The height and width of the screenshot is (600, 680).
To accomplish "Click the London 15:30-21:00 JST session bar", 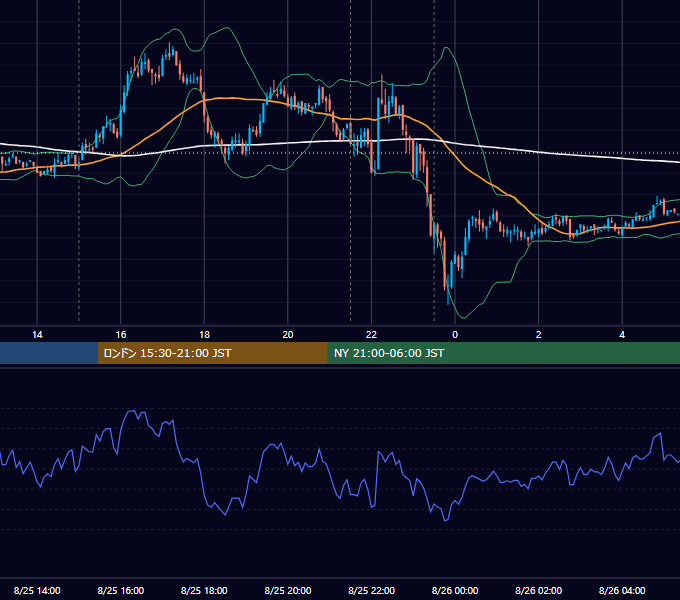I will coord(212,353).
